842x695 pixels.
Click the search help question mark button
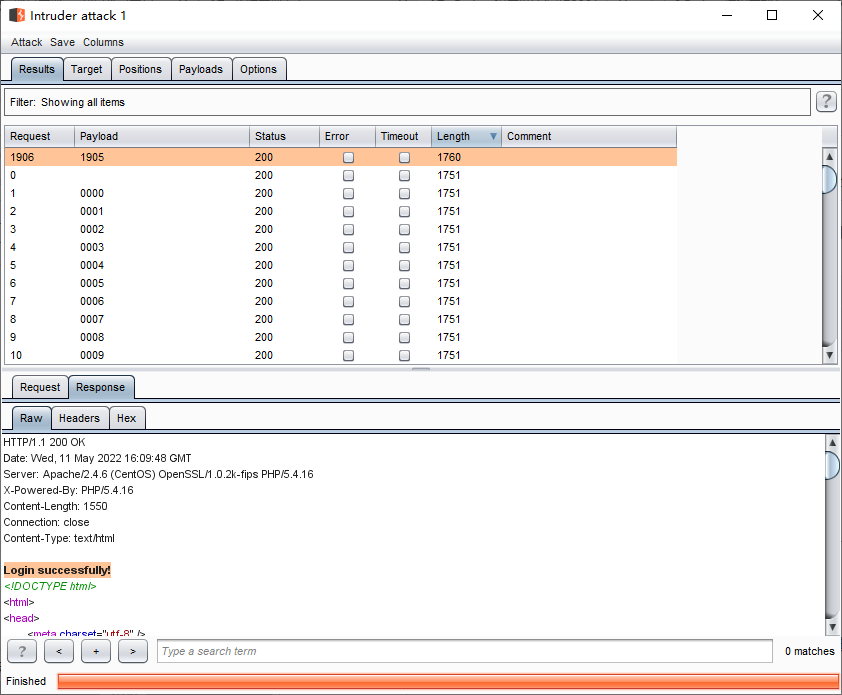tap(22, 651)
